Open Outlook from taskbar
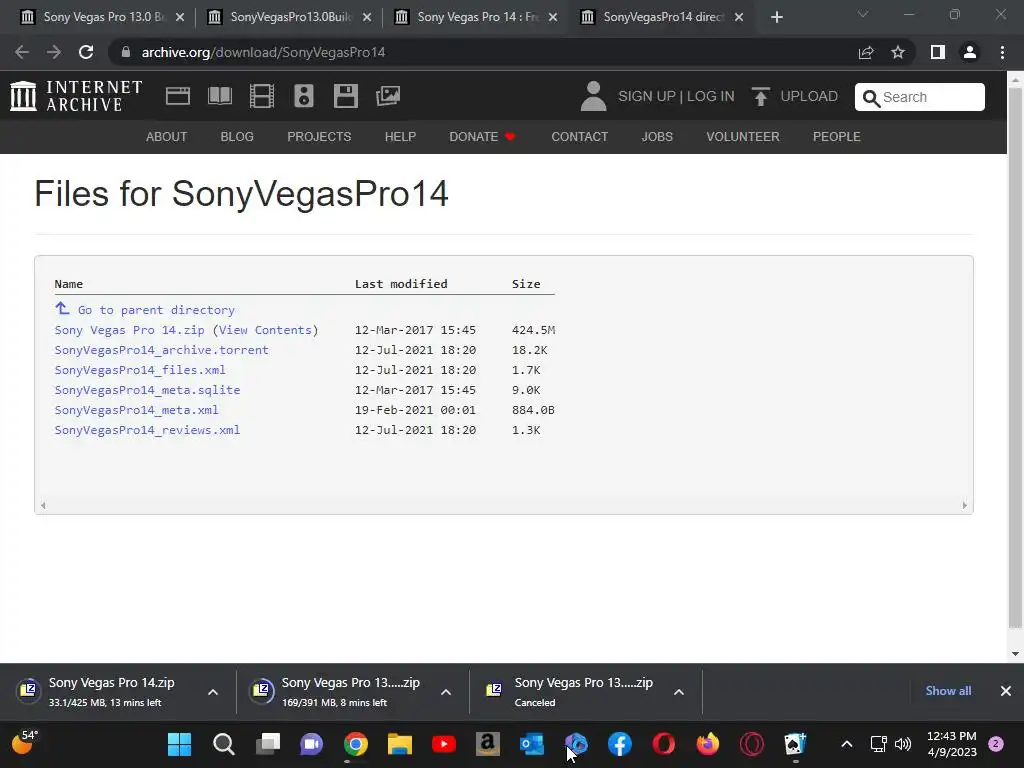The height and width of the screenshot is (768, 1024). click(532, 744)
